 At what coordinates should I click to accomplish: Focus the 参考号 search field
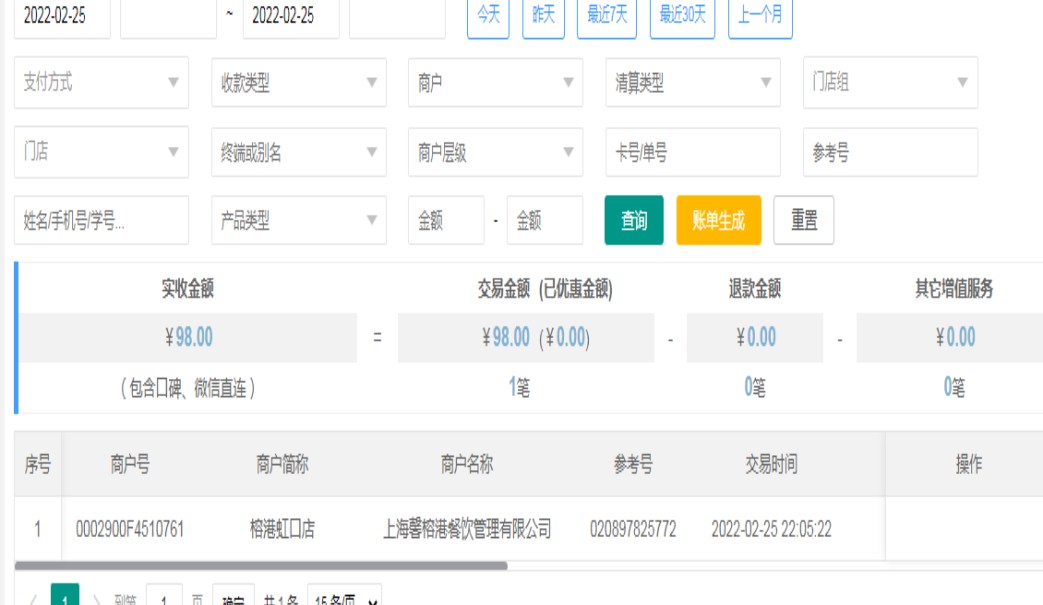[x=889, y=153]
